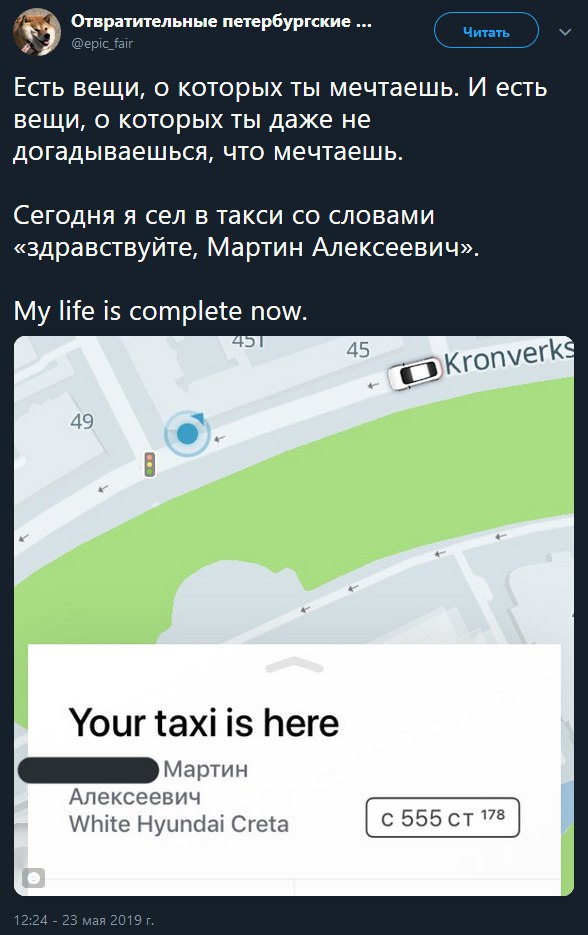Select building number 45 on map
The width and height of the screenshot is (588, 935).
point(358,350)
